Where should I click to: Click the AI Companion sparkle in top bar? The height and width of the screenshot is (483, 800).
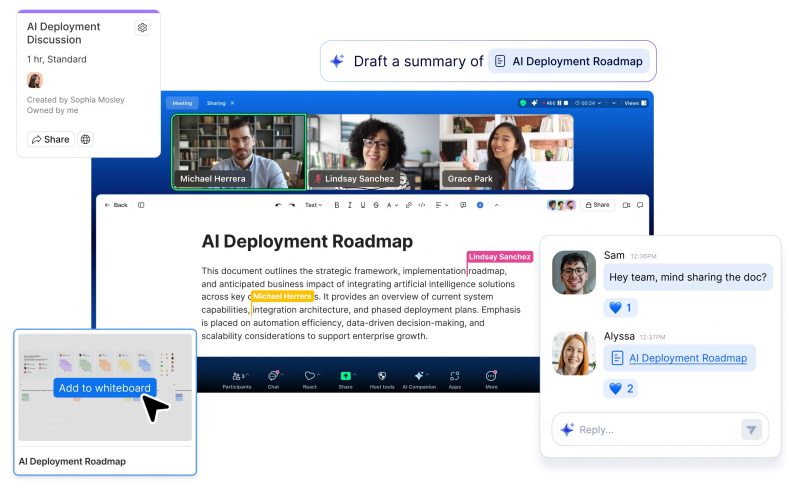click(x=534, y=103)
